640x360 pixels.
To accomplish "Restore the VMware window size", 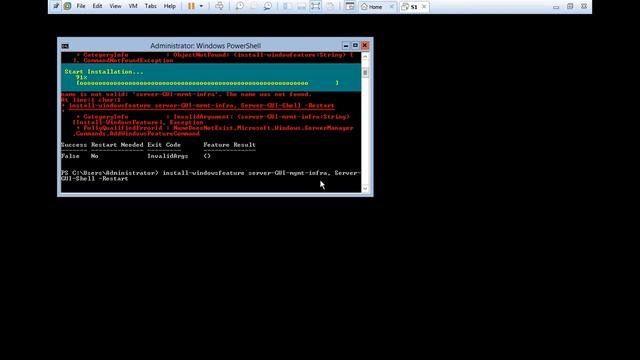I will coord(570,7).
